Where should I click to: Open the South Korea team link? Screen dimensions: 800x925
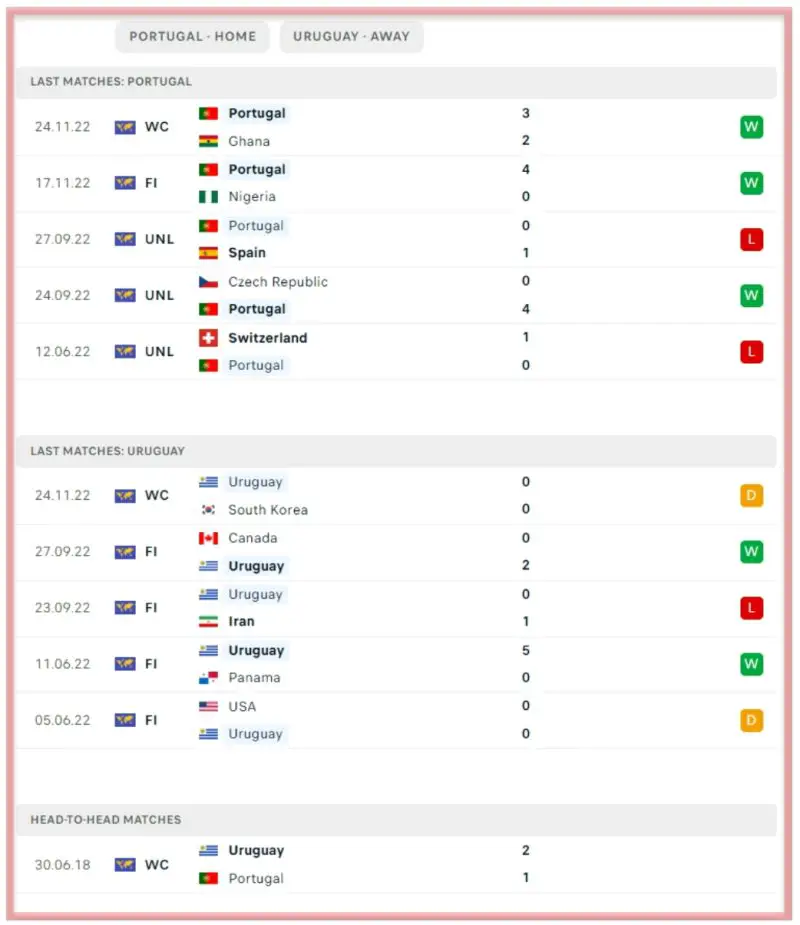point(268,510)
